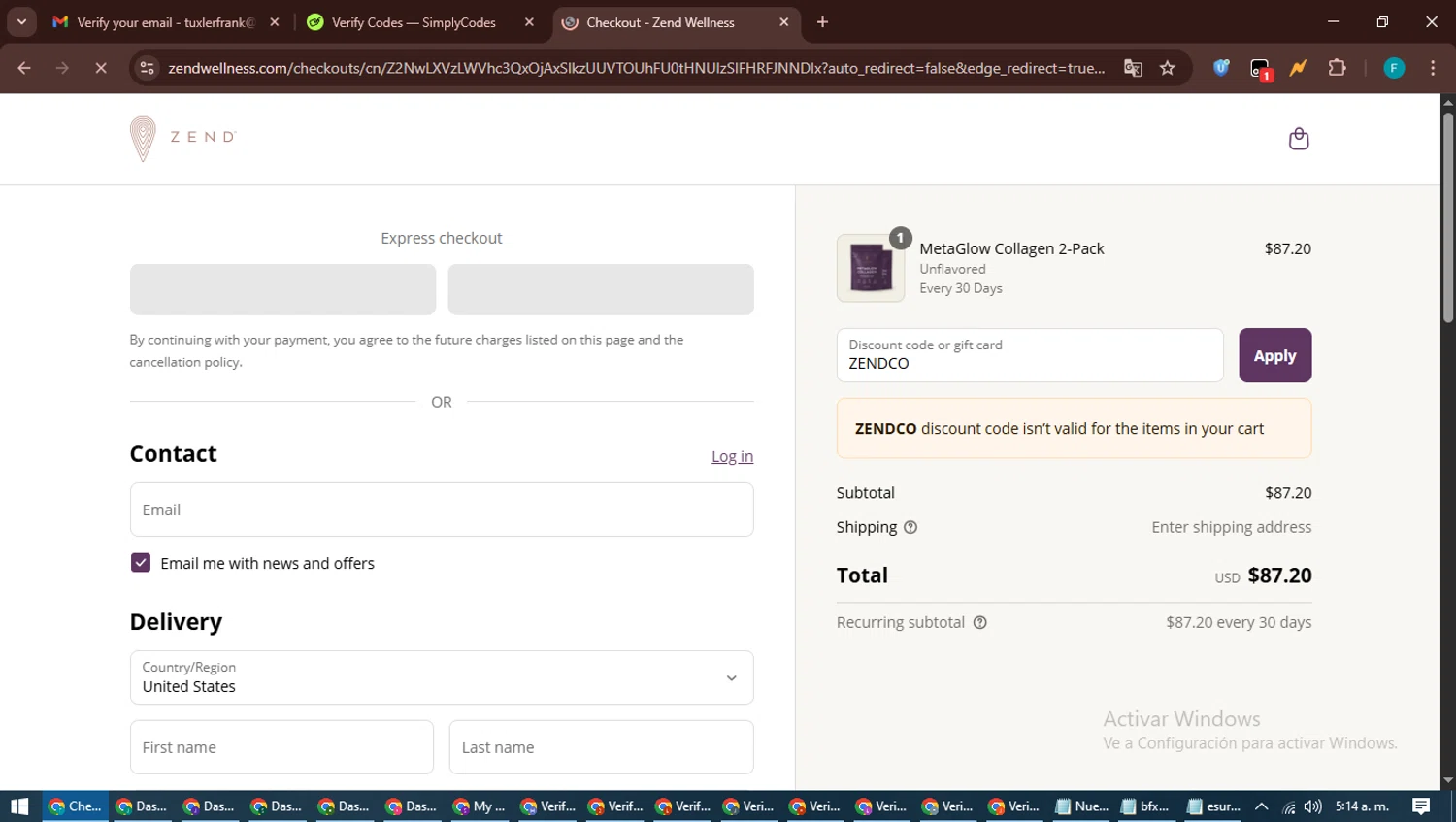Focus the First name field
The height and width of the screenshot is (822, 1456).
(281, 747)
